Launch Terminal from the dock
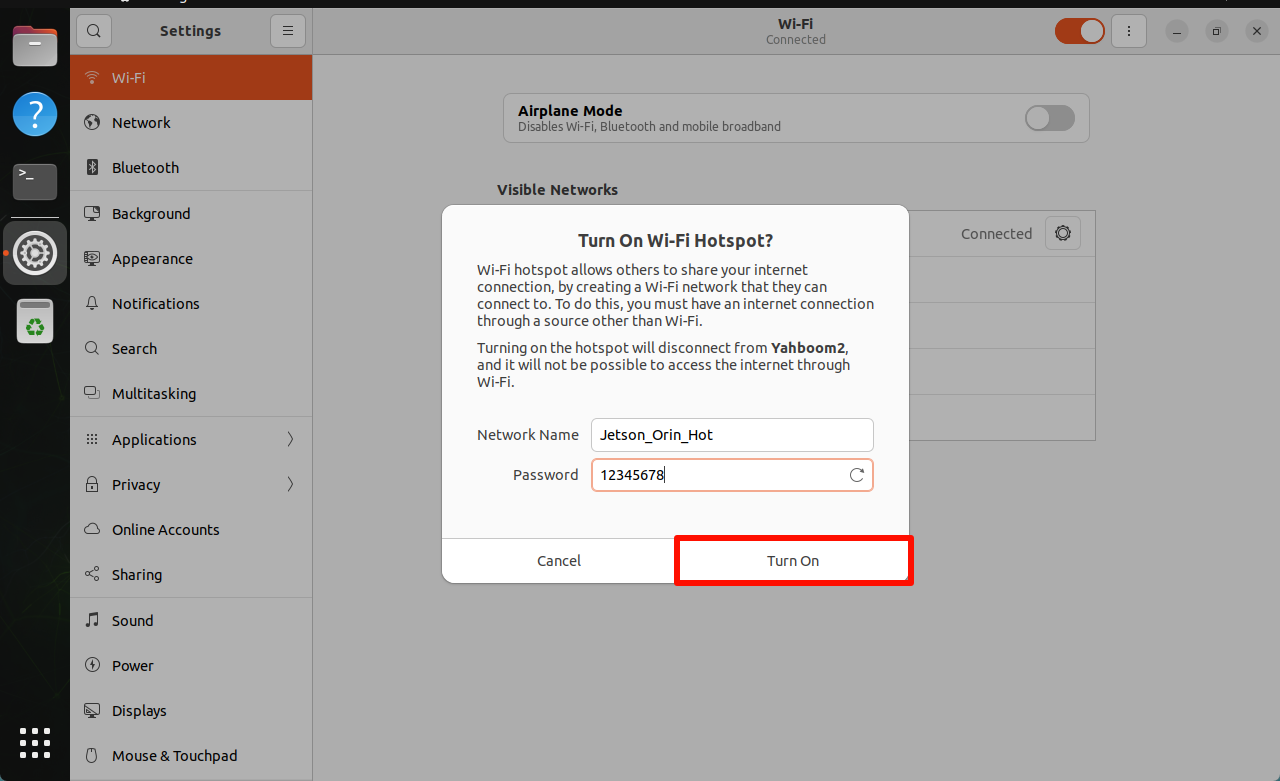This screenshot has height=781, width=1280. point(35,181)
